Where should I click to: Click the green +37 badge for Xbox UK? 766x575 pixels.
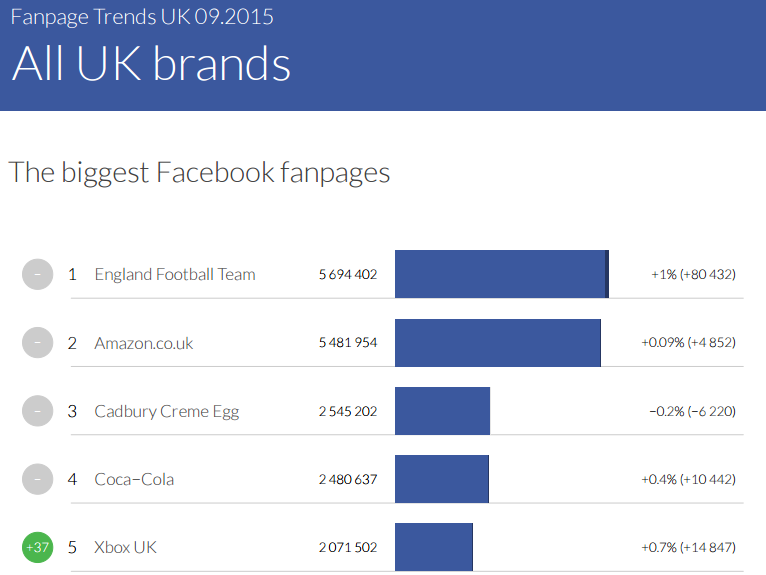point(37,547)
